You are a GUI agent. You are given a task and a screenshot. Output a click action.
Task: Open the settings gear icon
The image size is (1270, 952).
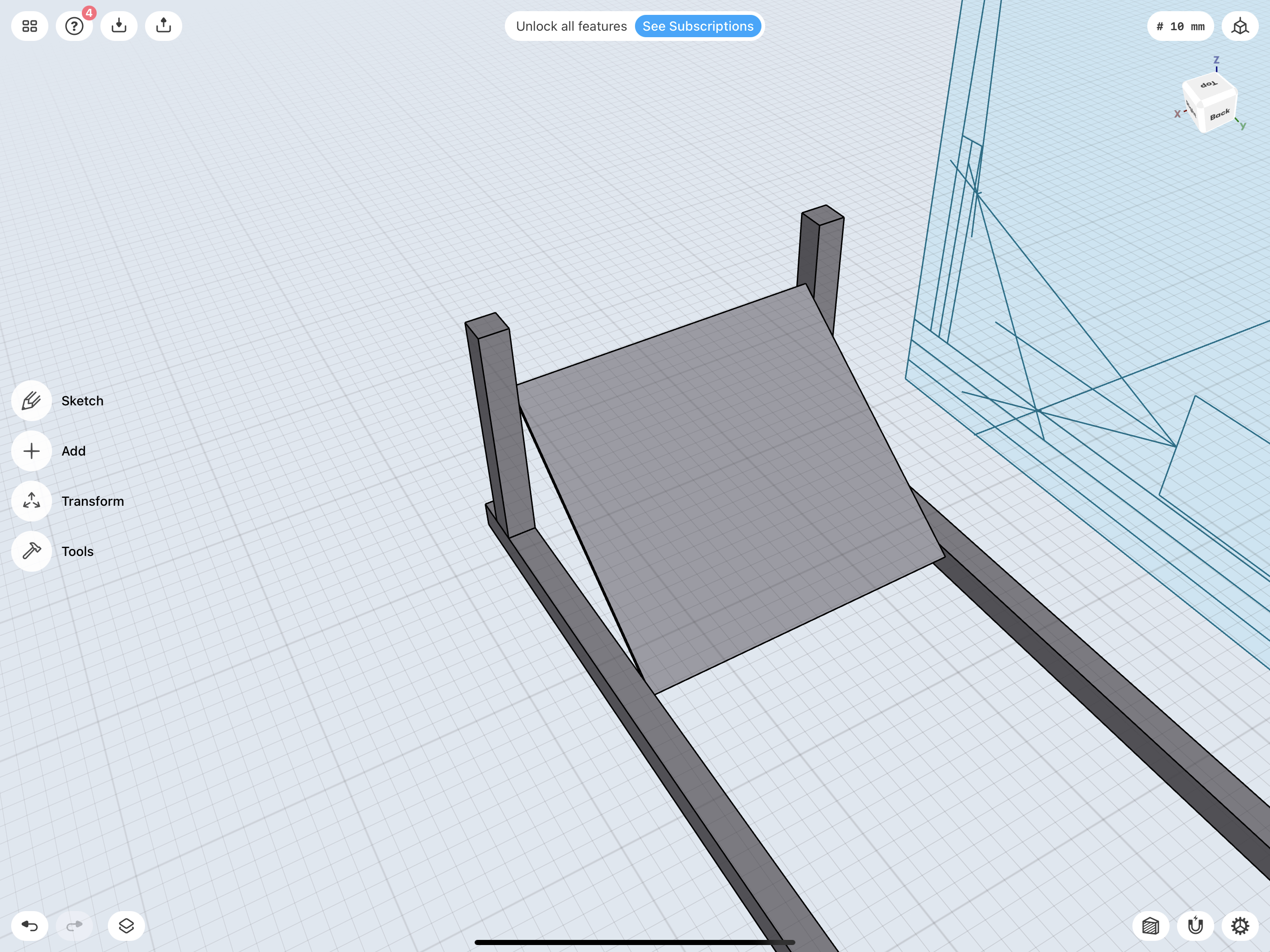coord(1240,926)
